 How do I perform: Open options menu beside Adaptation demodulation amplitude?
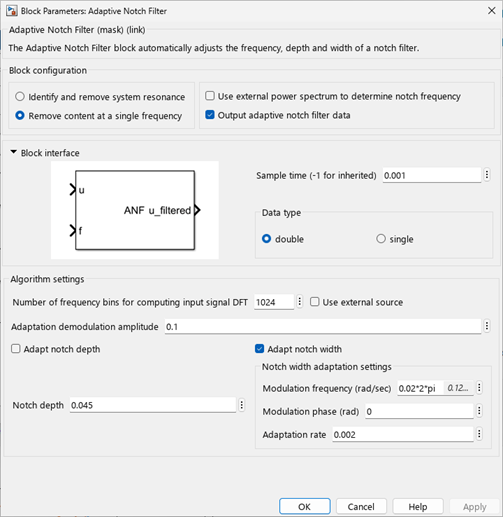[487, 326]
